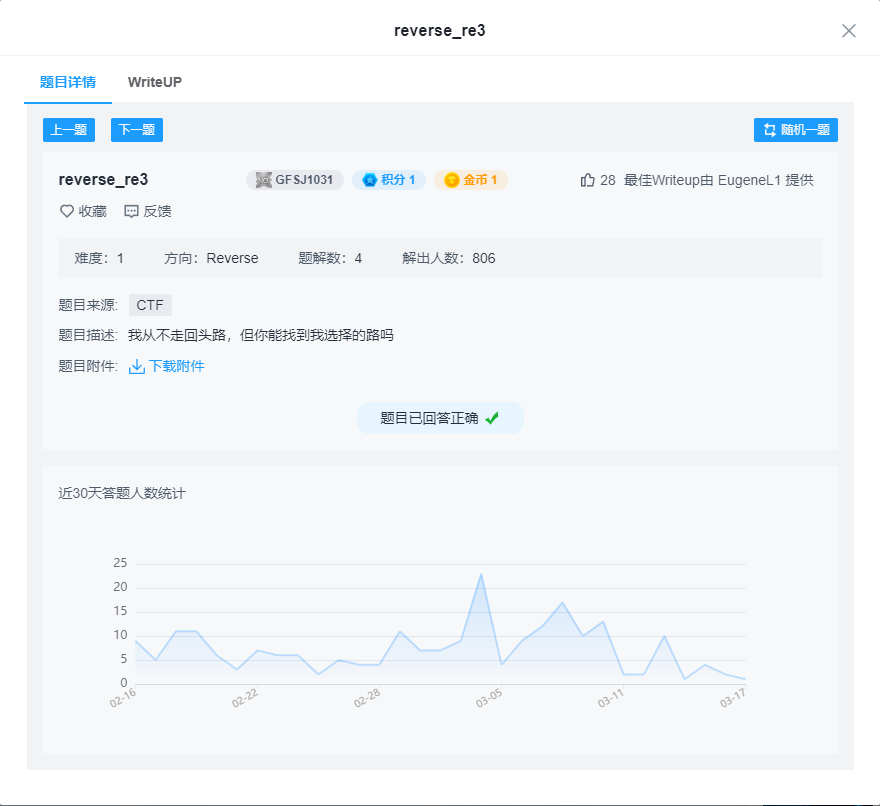Click the green checkmark on the answered banner
Screen dimensions: 880x806
coord(491,418)
